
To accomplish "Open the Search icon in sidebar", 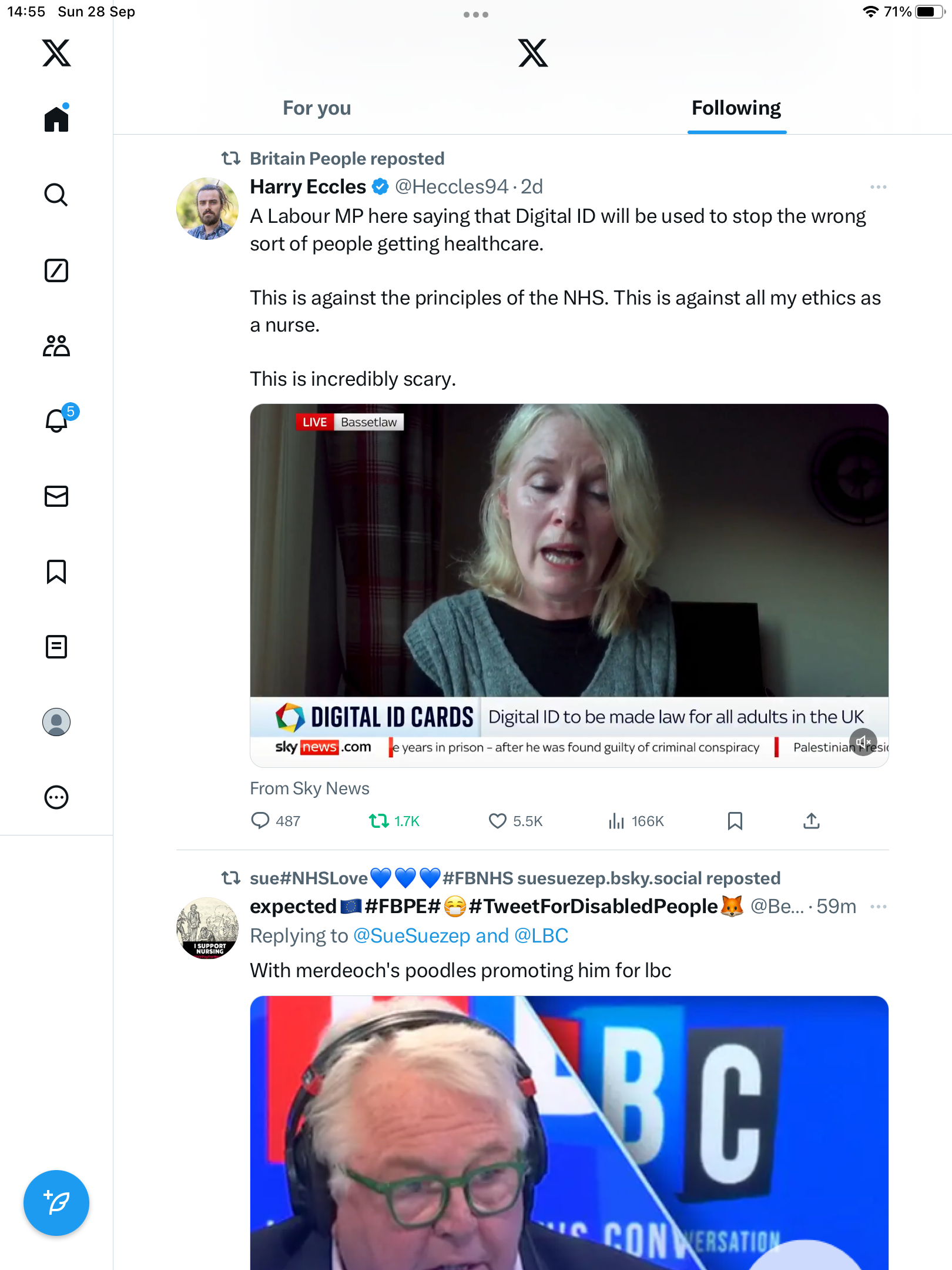I will point(56,195).
